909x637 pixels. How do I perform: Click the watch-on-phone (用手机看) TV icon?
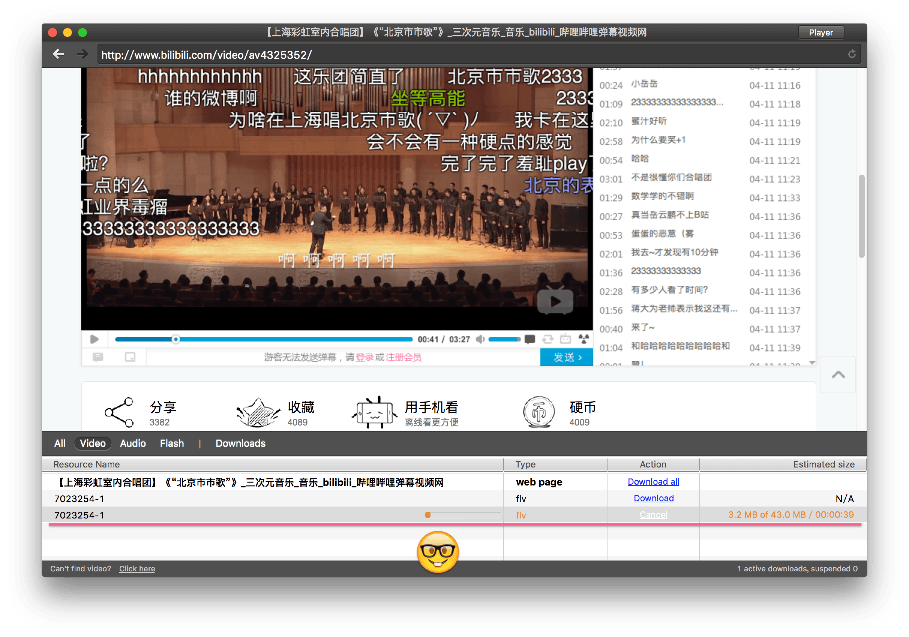[x=374, y=412]
